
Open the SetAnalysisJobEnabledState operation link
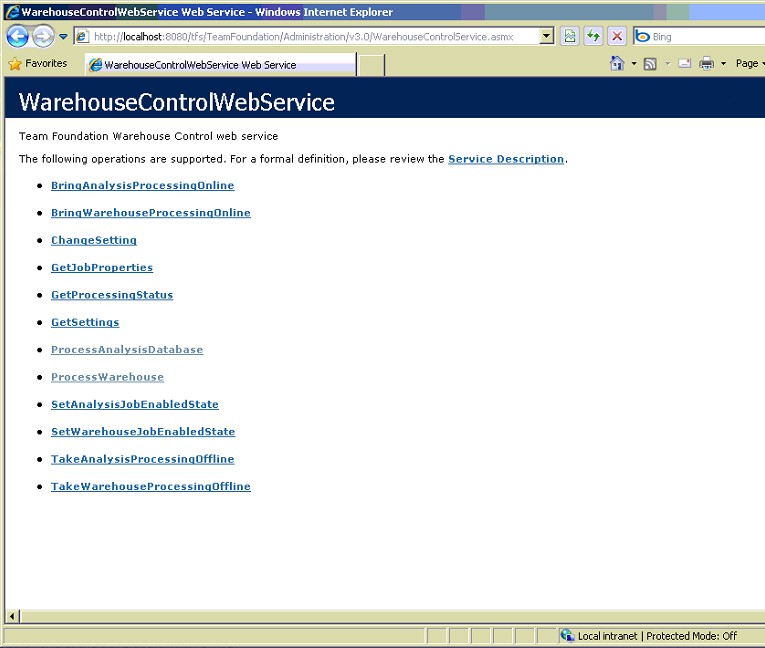coord(134,404)
